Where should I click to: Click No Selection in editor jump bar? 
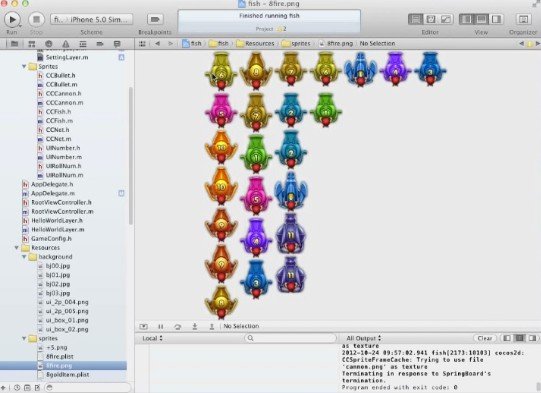coord(377,43)
